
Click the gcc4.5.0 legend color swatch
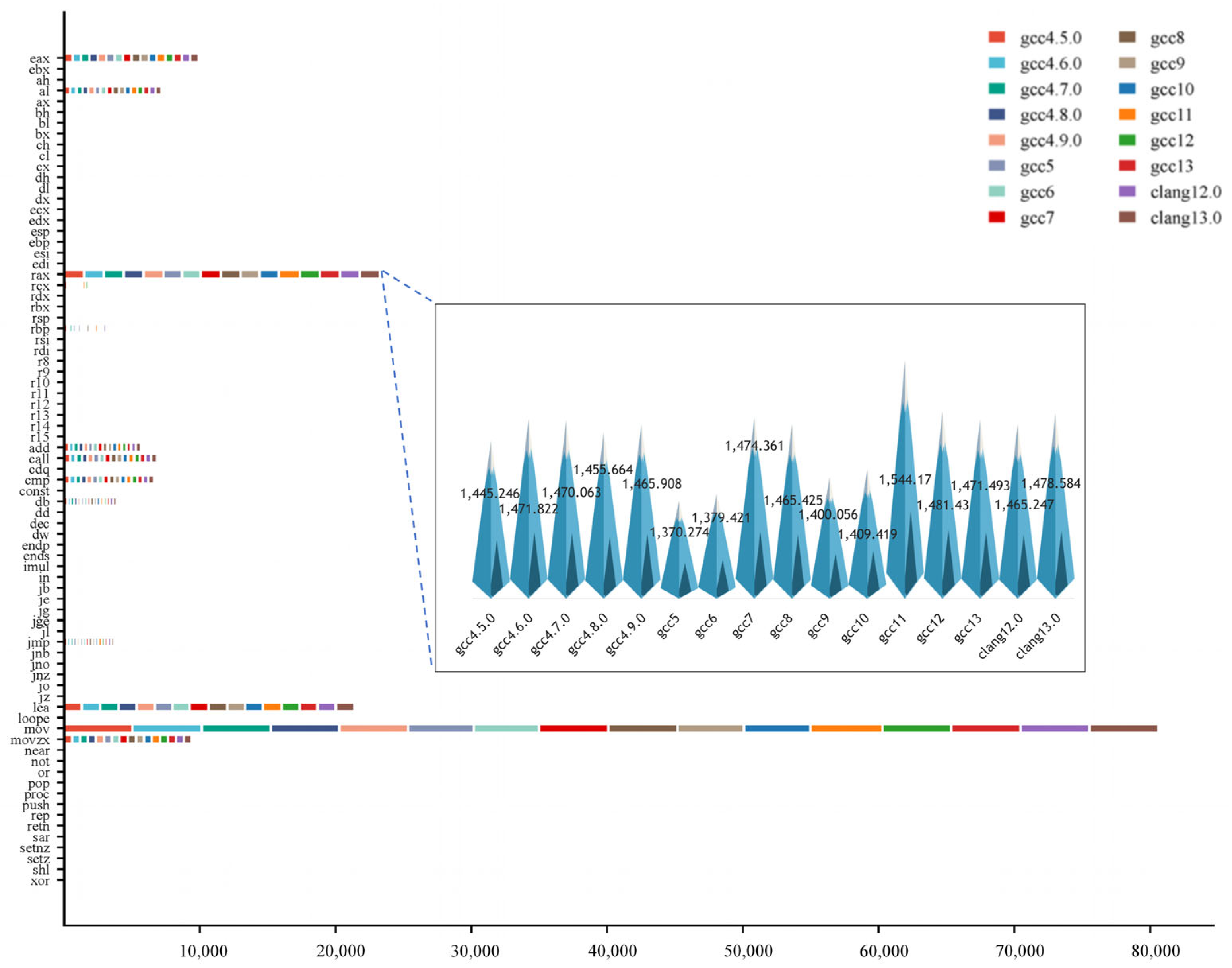tap(996, 37)
